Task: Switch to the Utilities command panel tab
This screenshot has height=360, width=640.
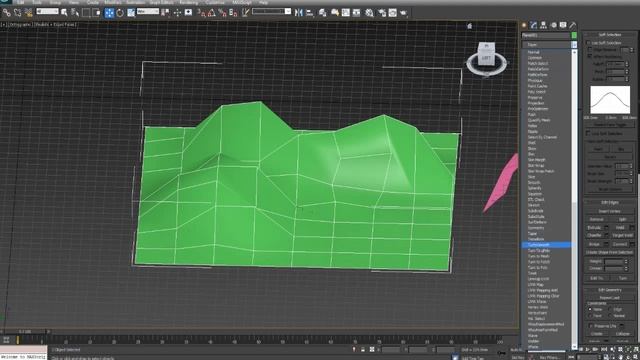Action: pyautogui.click(x=573, y=25)
